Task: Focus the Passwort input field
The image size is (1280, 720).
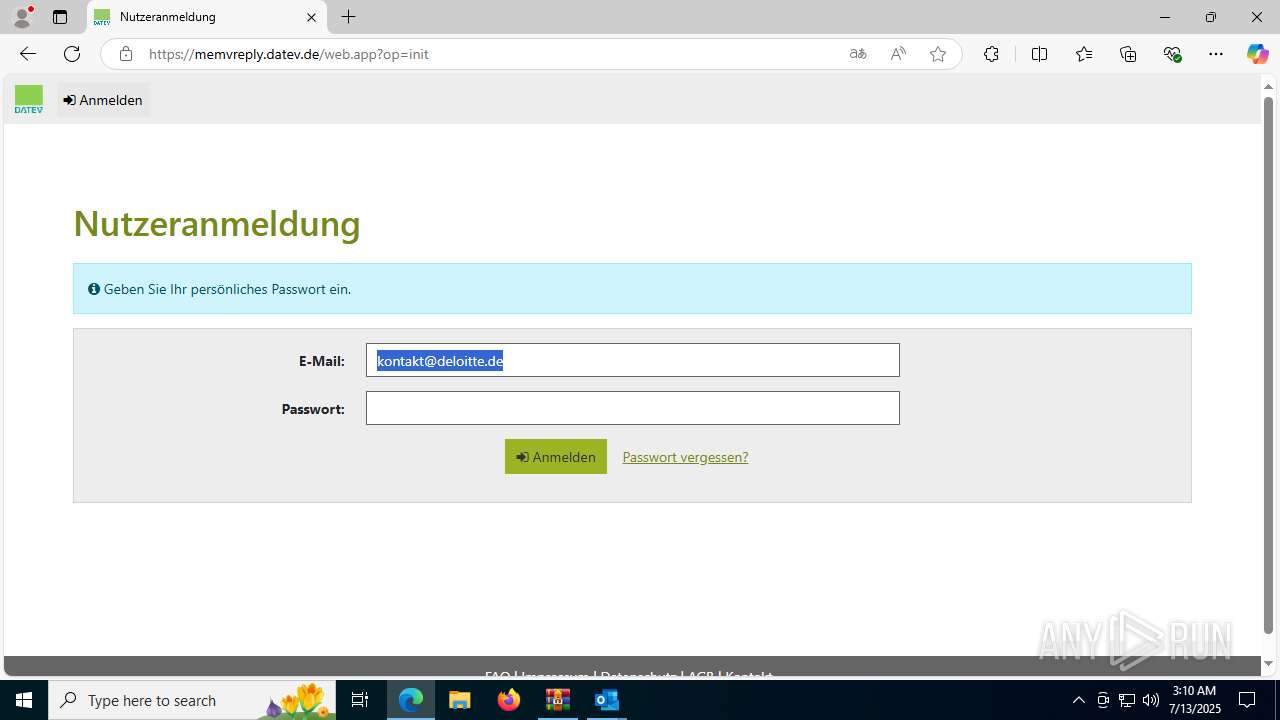Action: click(x=632, y=408)
